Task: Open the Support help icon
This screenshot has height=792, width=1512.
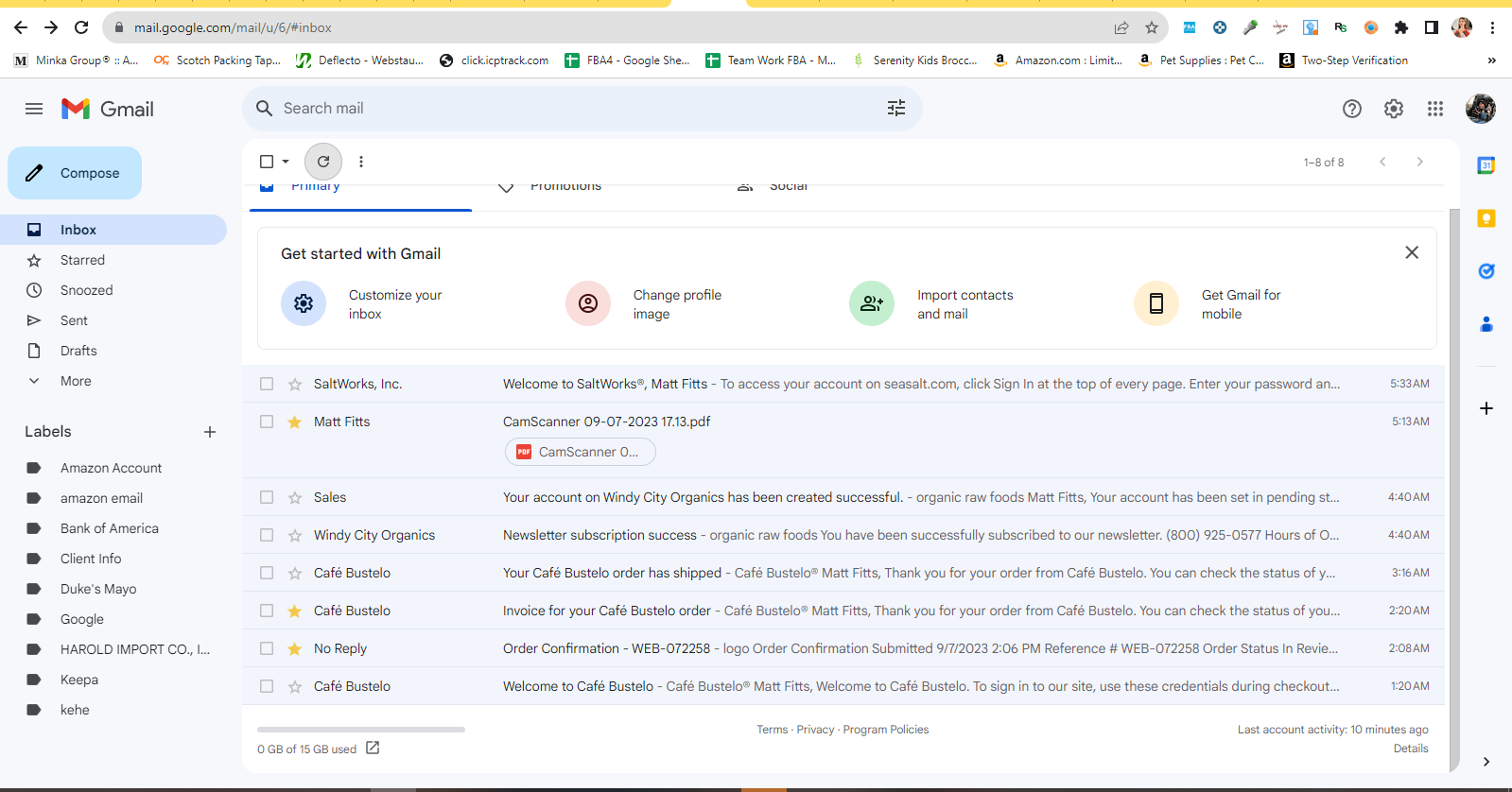Action: [1352, 109]
